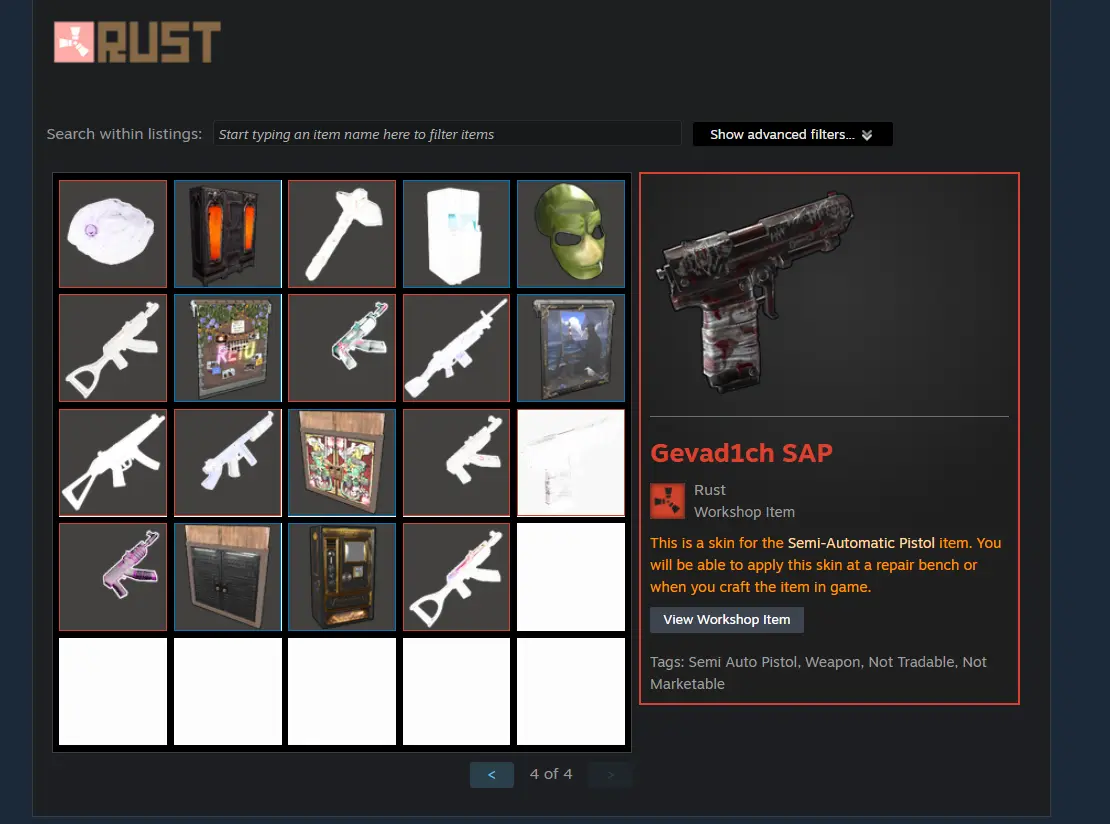The width and height of the screenshot is (1110, 824).
Task: Focus the search within listings field
Action: point(447,134)
